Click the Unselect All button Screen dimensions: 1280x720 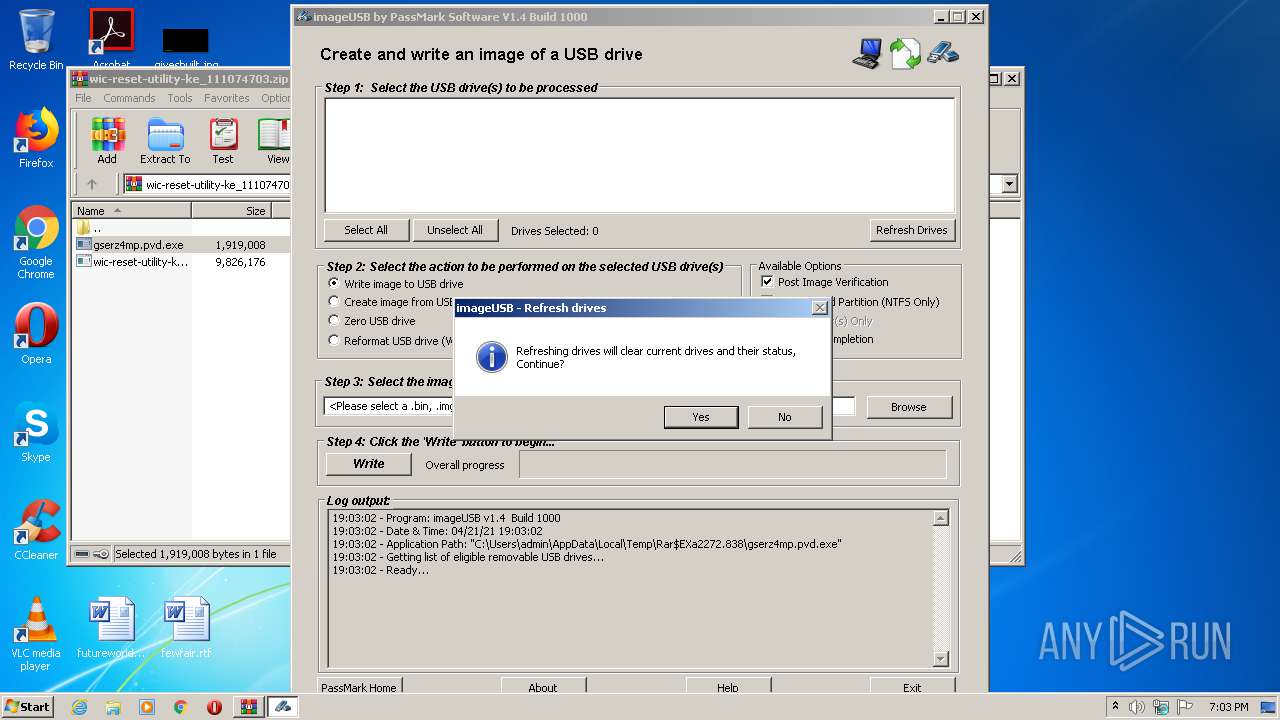click(x=455, y=230)
